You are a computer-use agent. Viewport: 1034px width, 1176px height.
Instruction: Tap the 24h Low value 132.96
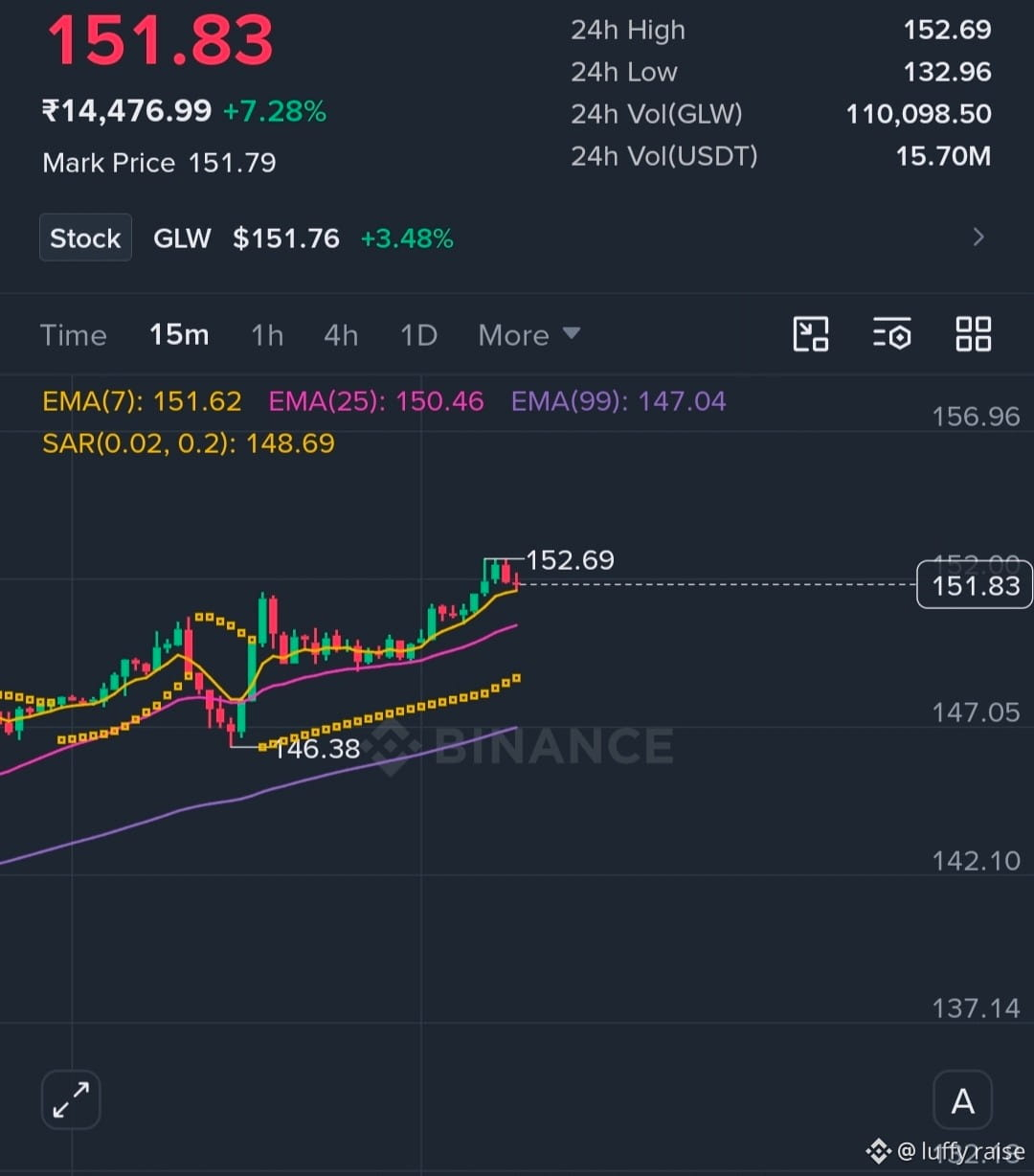click(947, 72)
